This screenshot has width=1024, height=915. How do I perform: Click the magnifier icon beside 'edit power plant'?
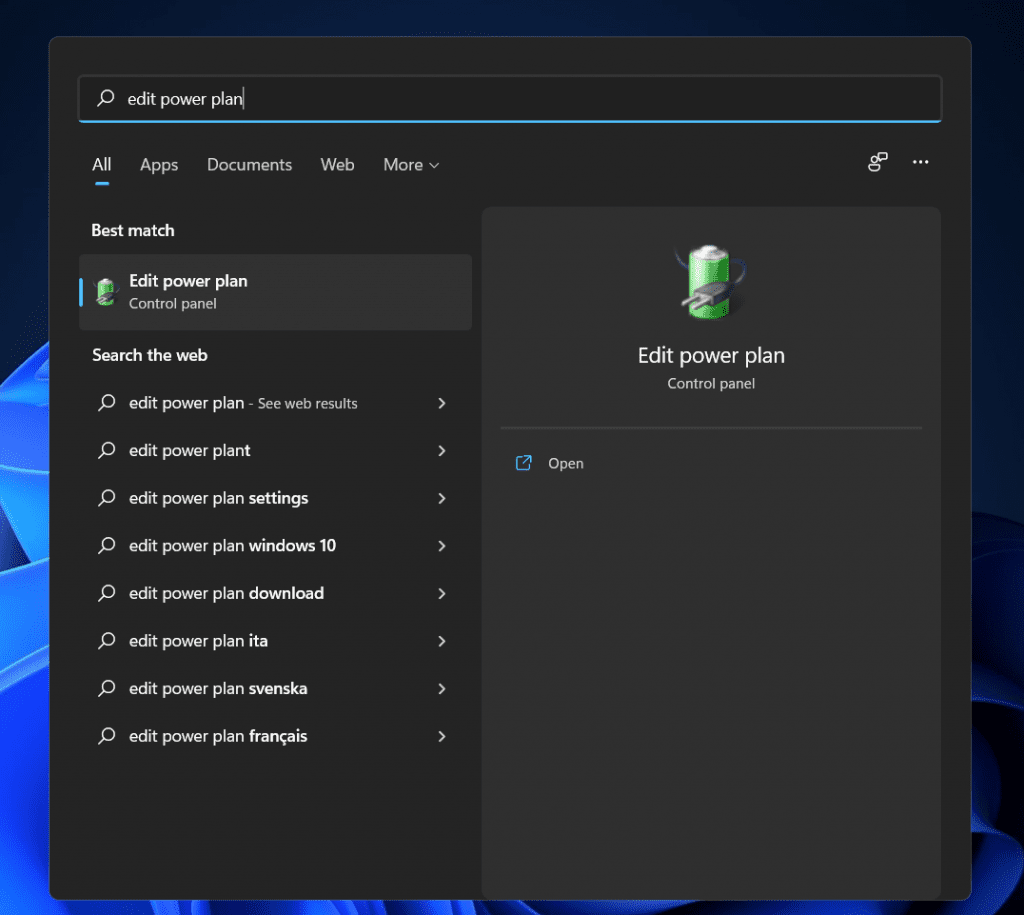coord(106,450)
